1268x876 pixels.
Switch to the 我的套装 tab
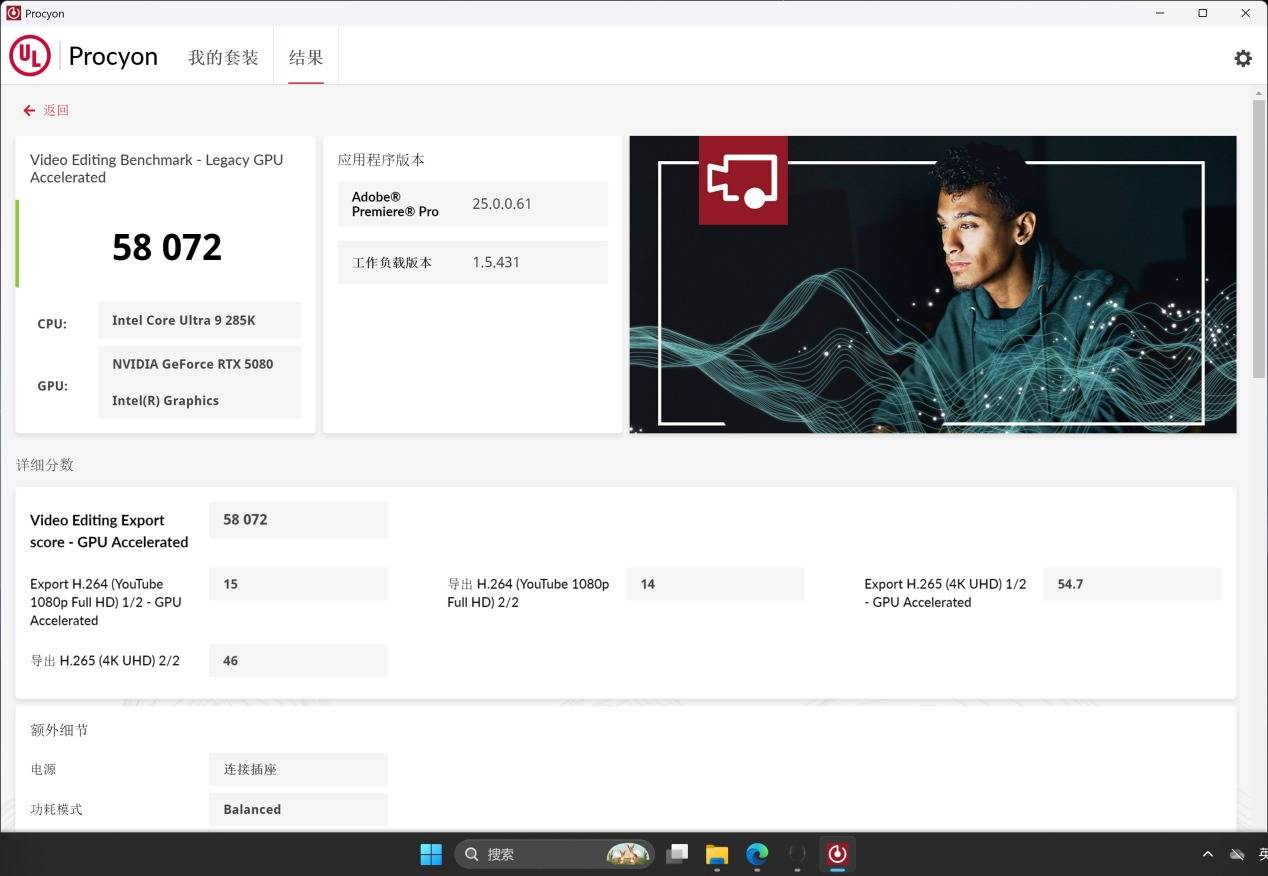click(223, 57)
